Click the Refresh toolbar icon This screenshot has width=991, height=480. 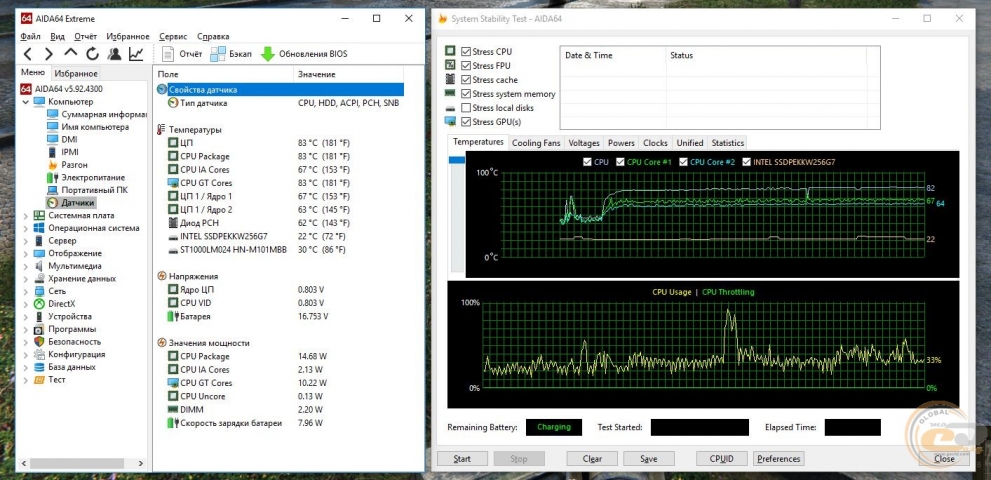92,54
